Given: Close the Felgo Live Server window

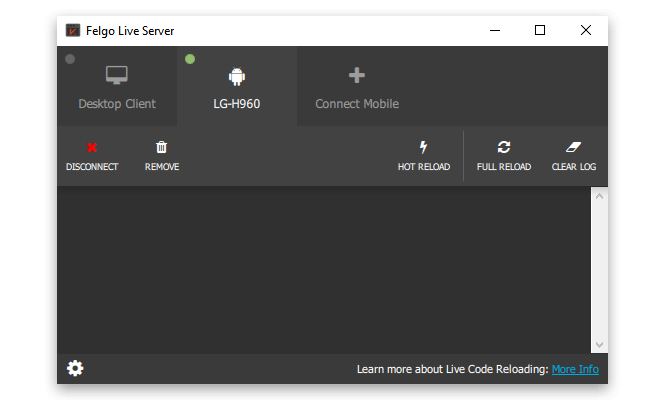Looking at the screenshot, I should (x=586, y=30).
